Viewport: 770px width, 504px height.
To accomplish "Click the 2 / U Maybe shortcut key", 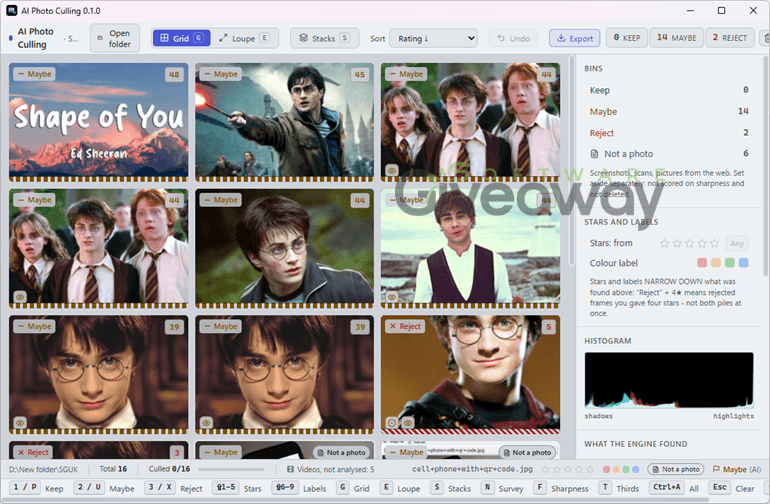I will coord(89,488).
